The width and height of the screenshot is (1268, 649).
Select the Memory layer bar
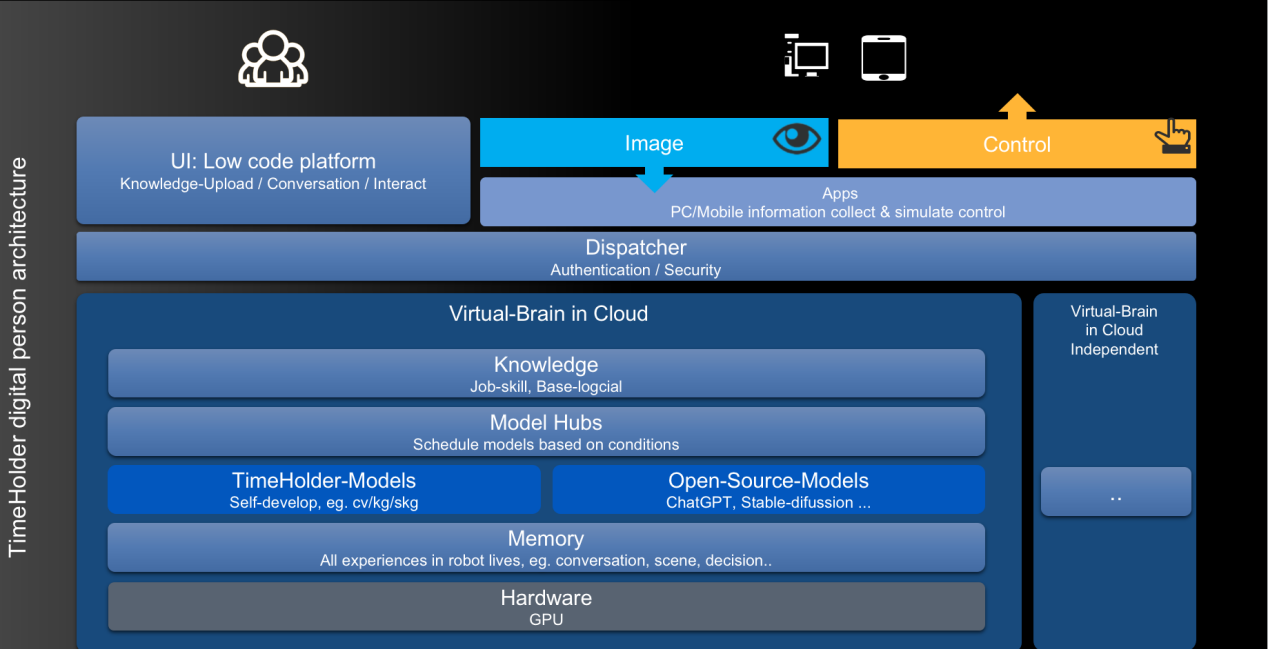[546, 548]
